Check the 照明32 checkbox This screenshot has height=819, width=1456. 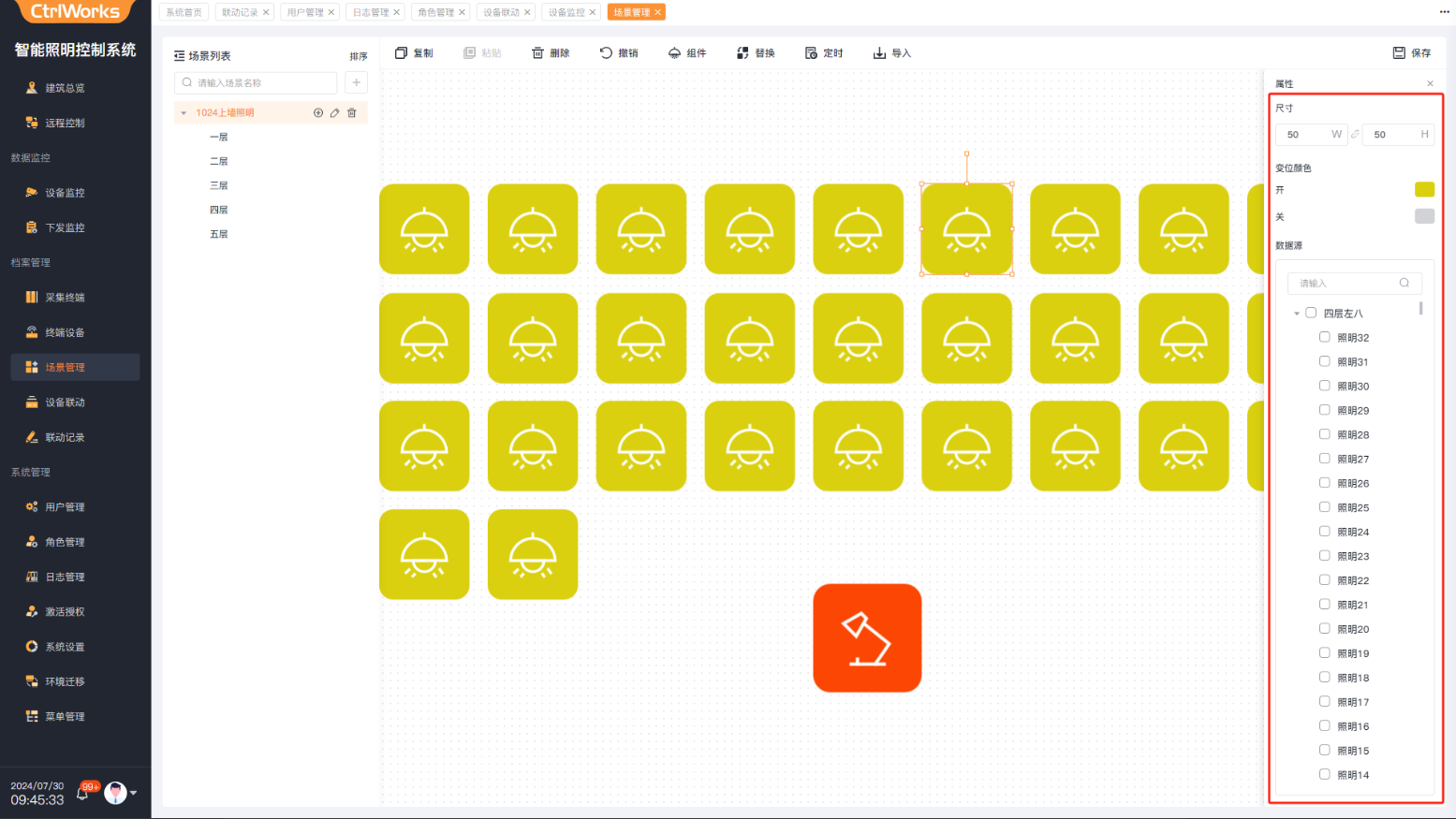pos(1324,337)
